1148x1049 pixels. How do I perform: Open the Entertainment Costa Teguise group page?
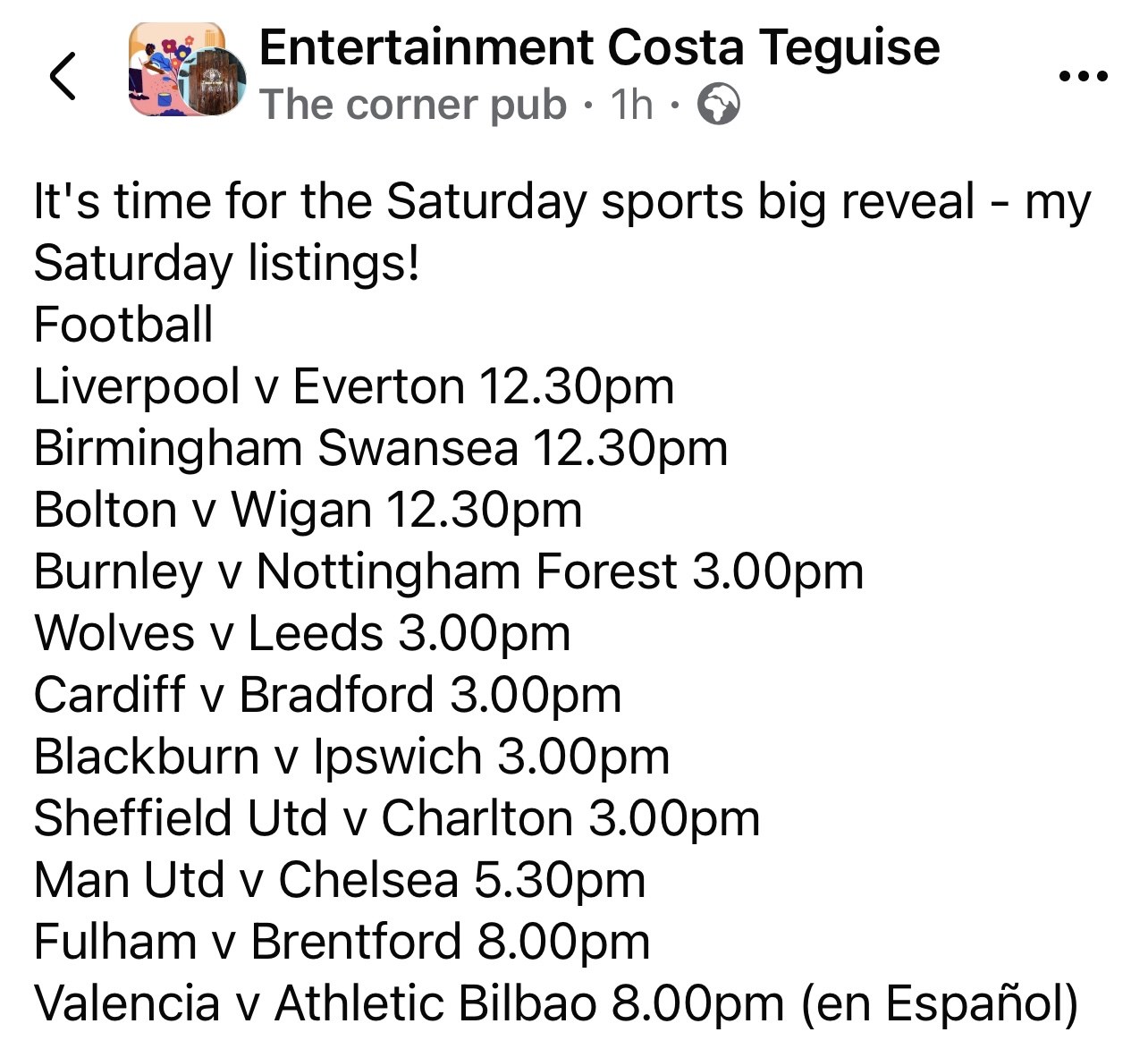pyautogui.click(x=599, y=47)
